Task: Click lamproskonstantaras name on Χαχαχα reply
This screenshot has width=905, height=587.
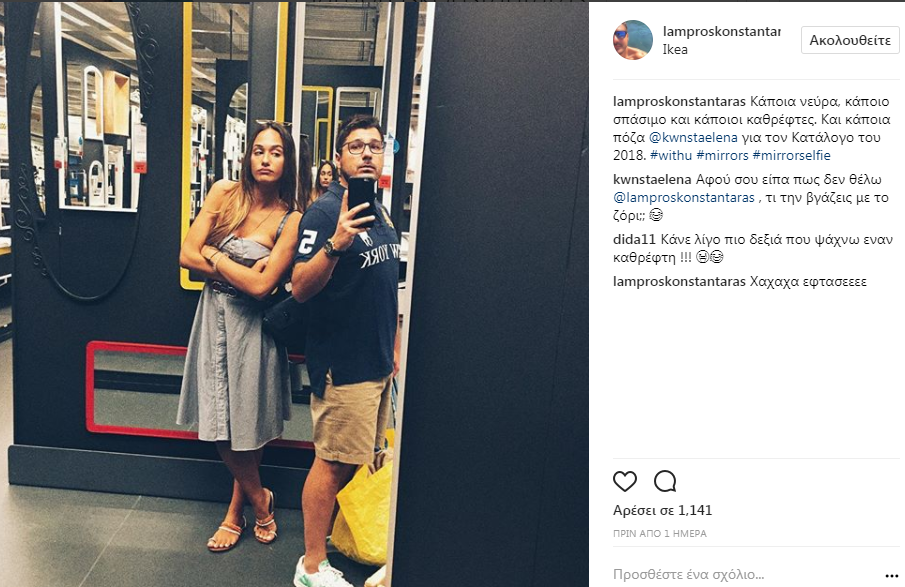Action: tap(679, 282)
